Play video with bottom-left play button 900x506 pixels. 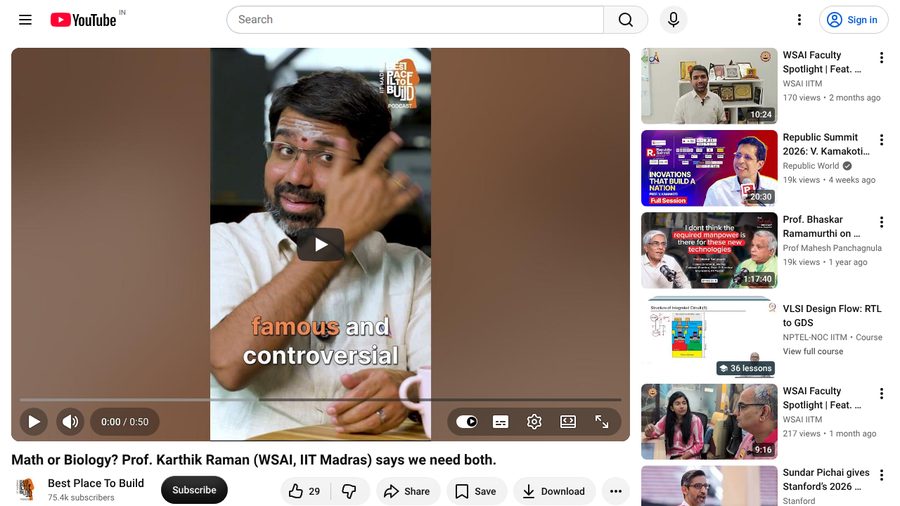tap(34, 422)
